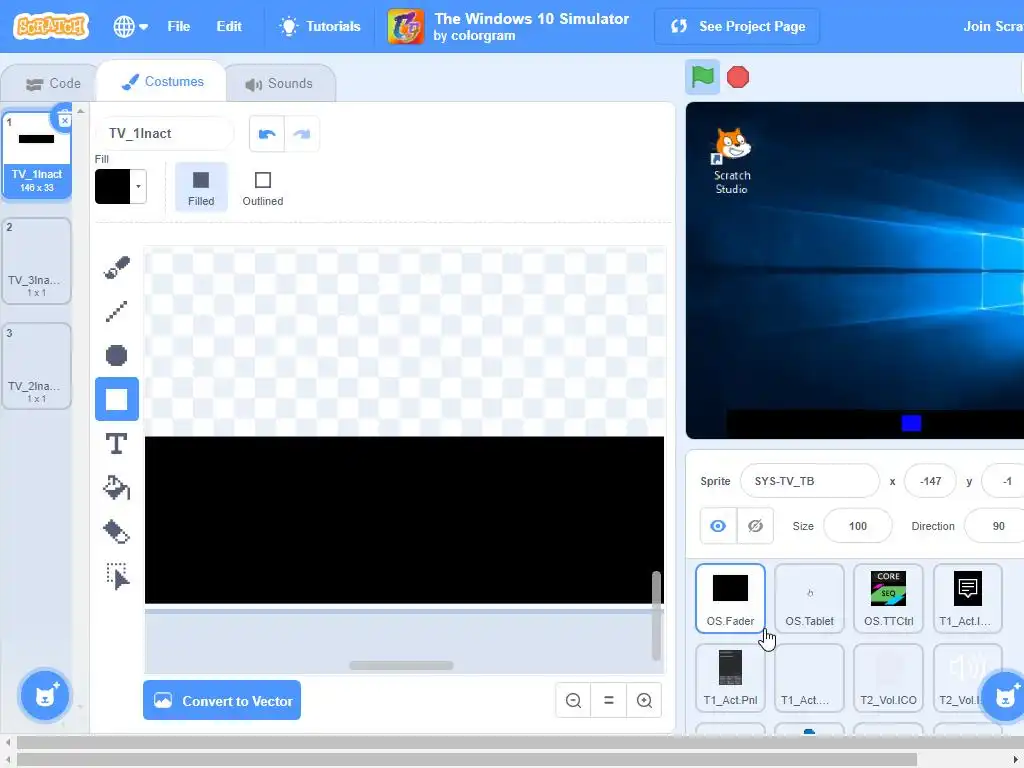Click the Redo arrow
Screen dimensions: 1024x768
point(302,134)
